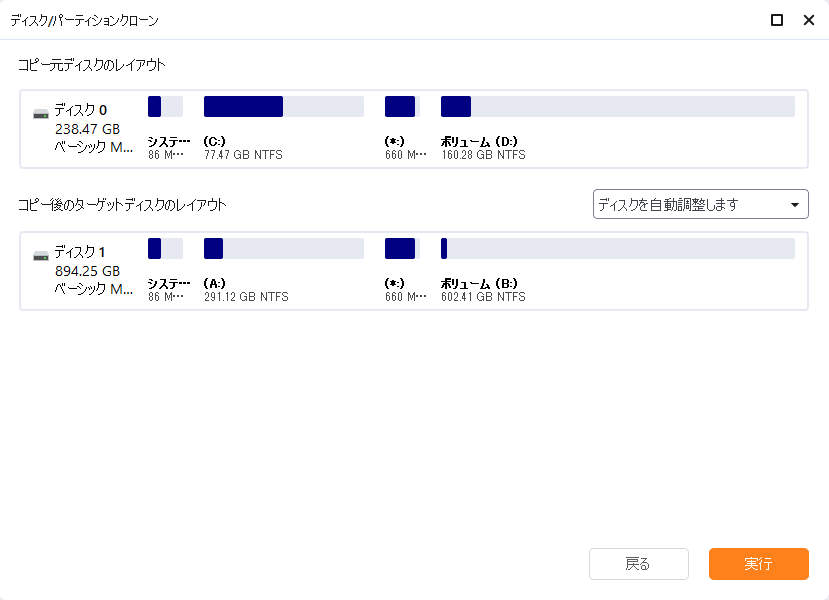Select source system partition 86 MB bar

coord(165,107)
